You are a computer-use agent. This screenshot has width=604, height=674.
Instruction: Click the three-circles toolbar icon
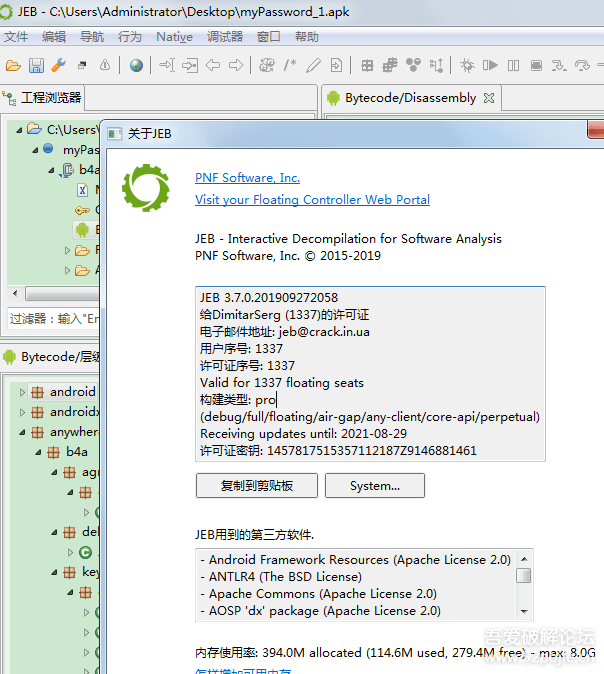414,65
